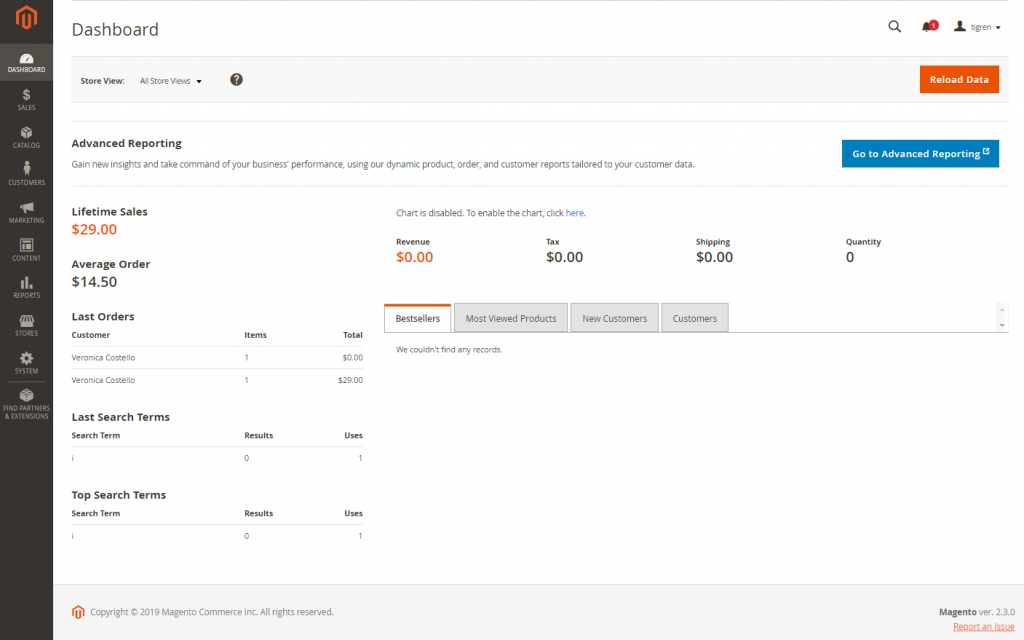The width and height of the screenshot is (1024, 640).
Task: Open the admin search magnifier icon
Action: pyautogui.click(x=894, y=26)
